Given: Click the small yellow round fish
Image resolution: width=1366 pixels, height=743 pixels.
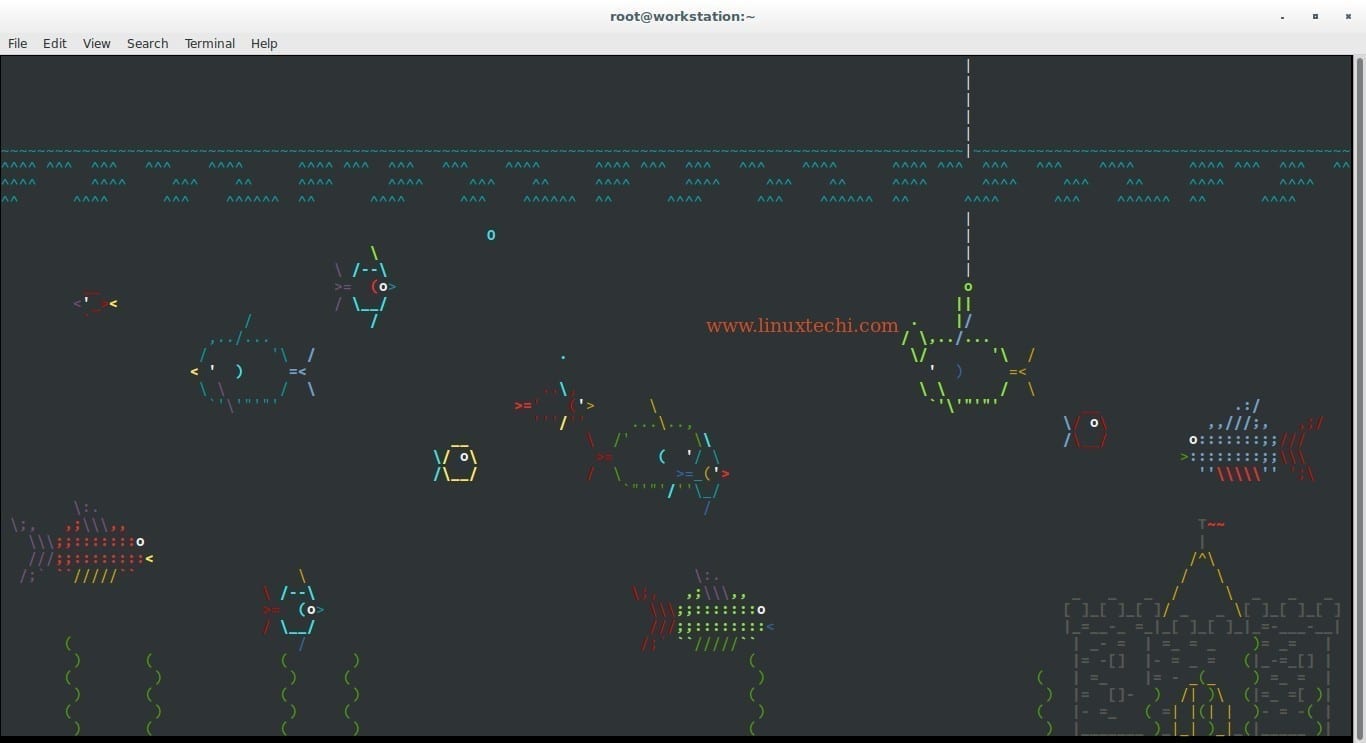Looking at the screenshot, I should [x=455, y=463].
